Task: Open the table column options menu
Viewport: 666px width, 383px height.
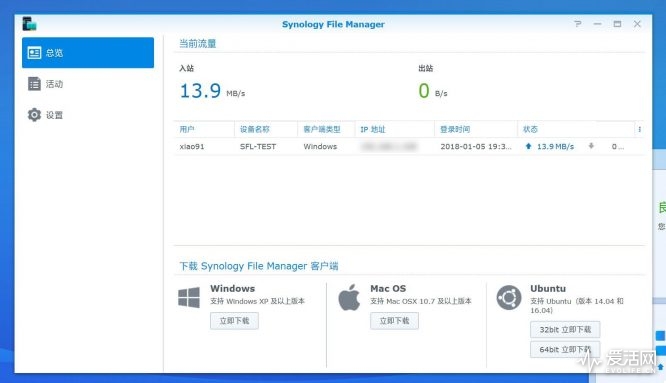Action: [x=639, y=129]
